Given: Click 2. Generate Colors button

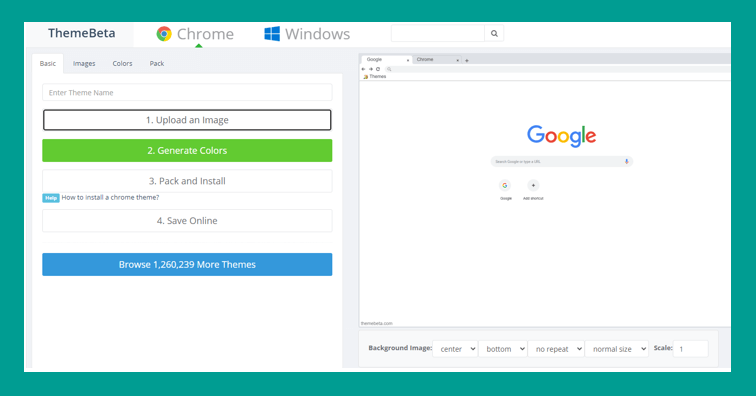Looking at the screenshot, I should pos(187,150).
